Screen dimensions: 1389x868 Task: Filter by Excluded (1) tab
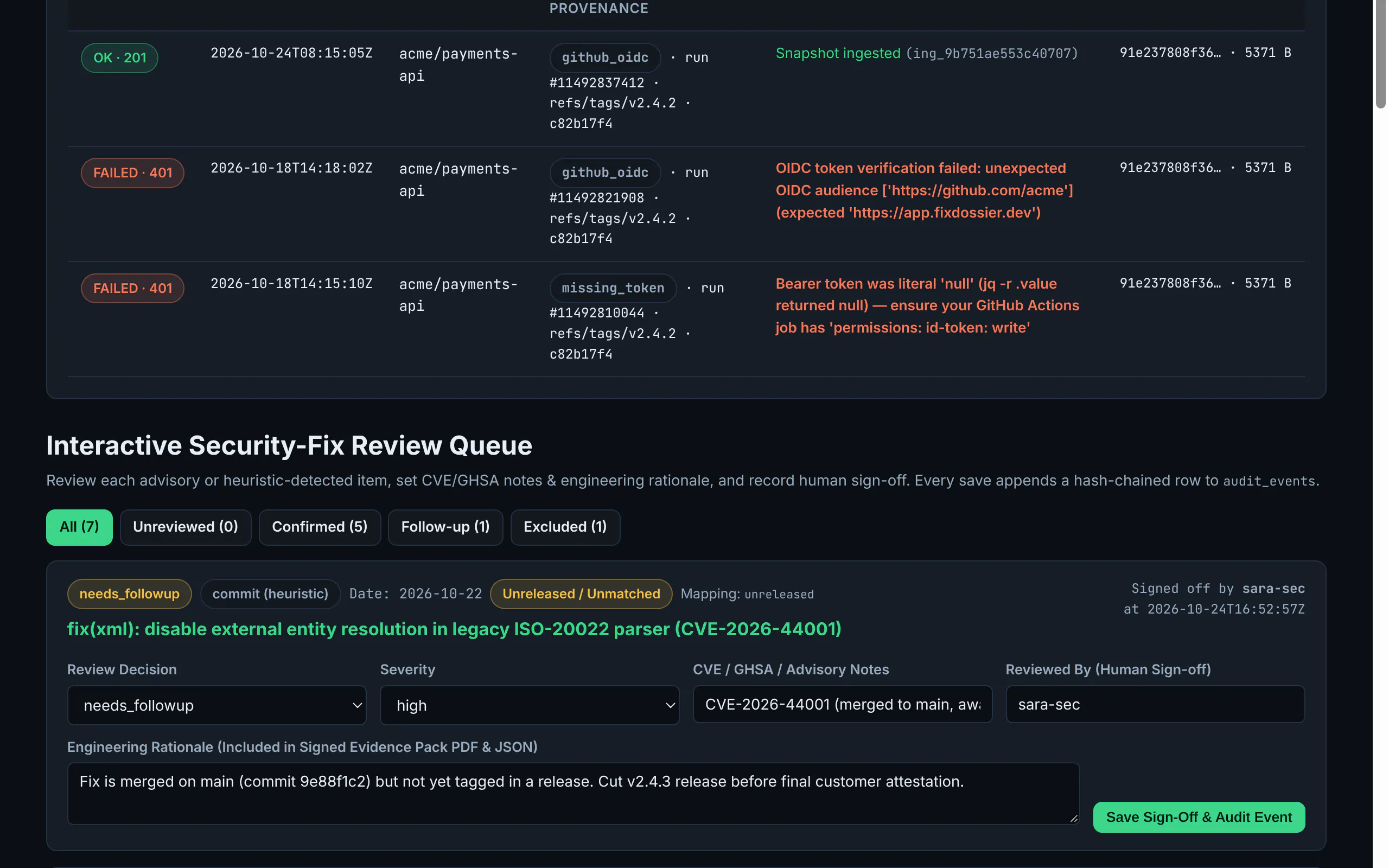tap(565, 527)
